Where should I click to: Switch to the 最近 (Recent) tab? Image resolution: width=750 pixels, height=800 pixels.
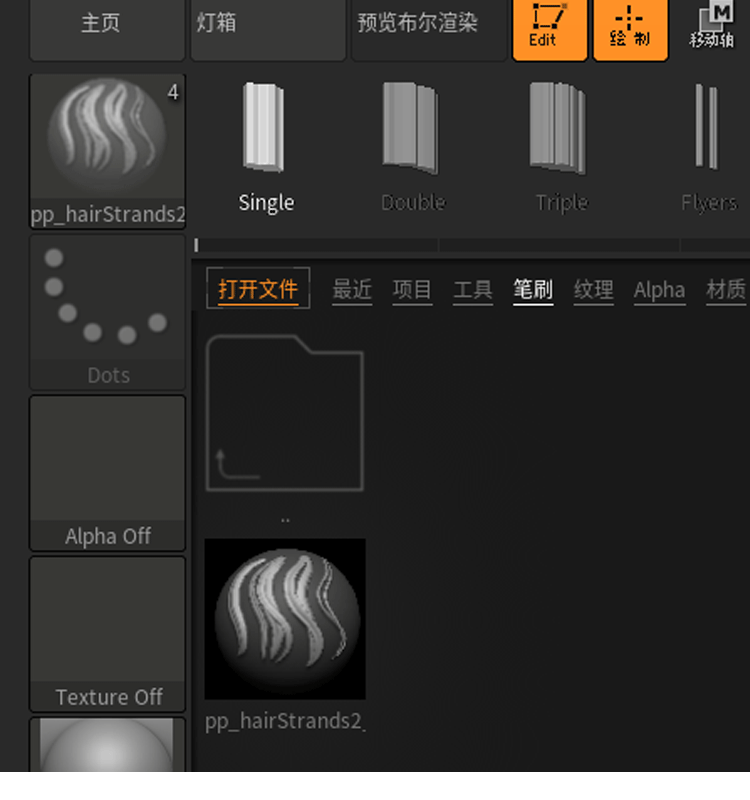[352, 290]
